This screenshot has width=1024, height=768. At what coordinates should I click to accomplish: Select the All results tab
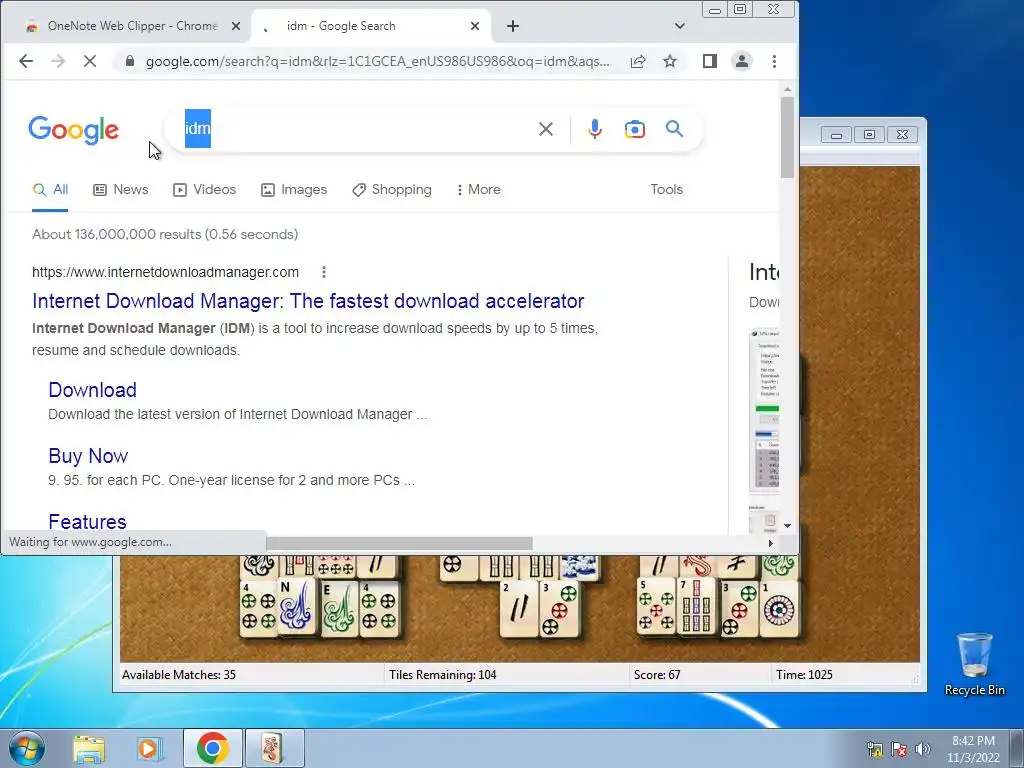[50, 190]
